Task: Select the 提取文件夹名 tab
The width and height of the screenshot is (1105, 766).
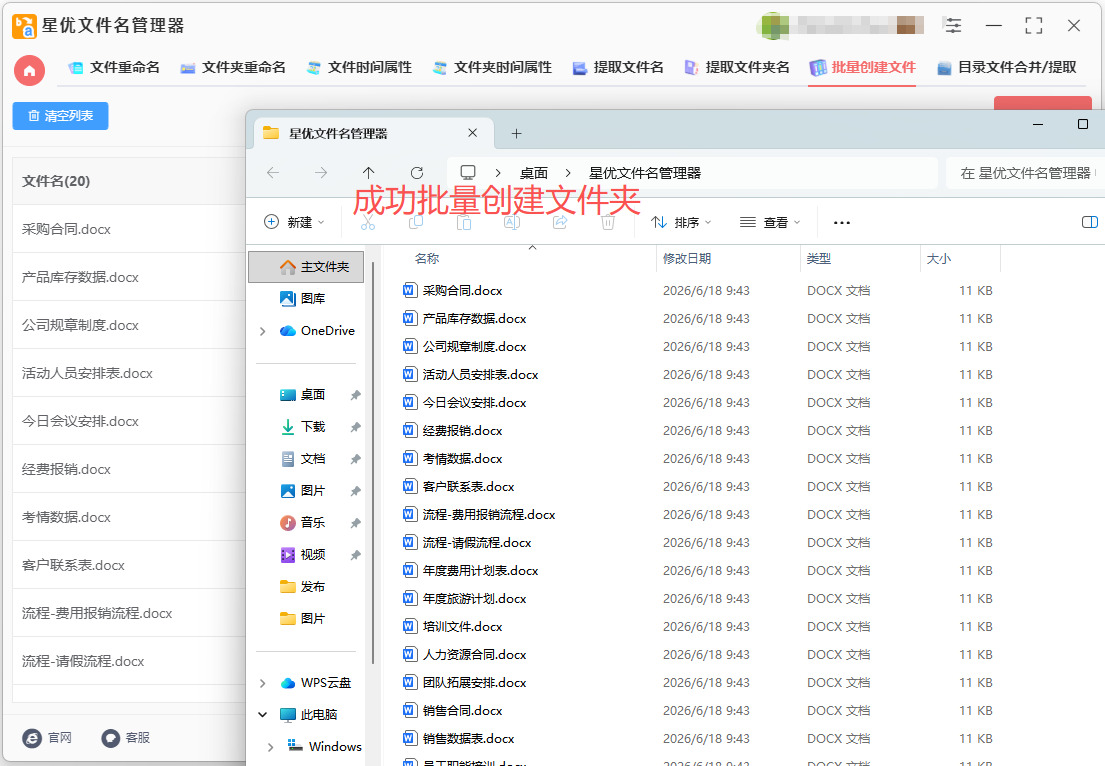Action: (737, 68)
